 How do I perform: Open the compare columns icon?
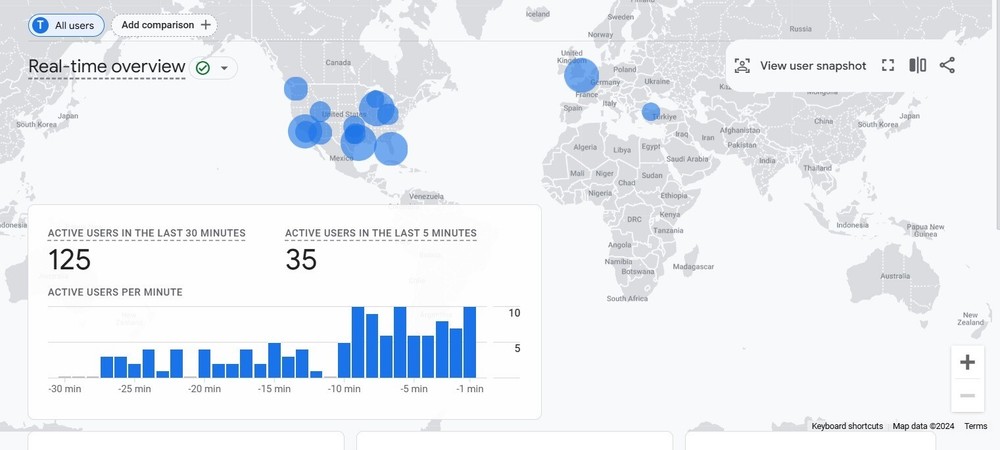(918, 65)
